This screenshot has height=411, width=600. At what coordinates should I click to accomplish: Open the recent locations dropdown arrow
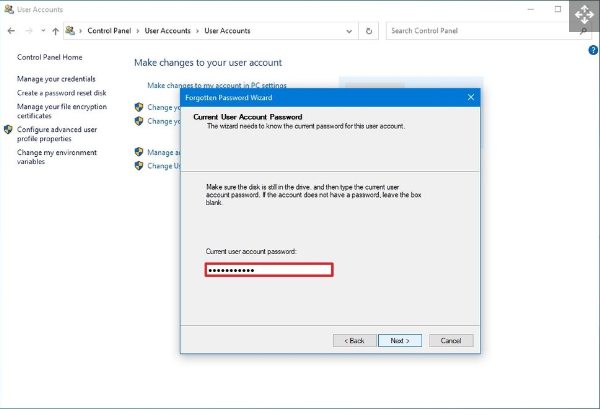(41, 31)
